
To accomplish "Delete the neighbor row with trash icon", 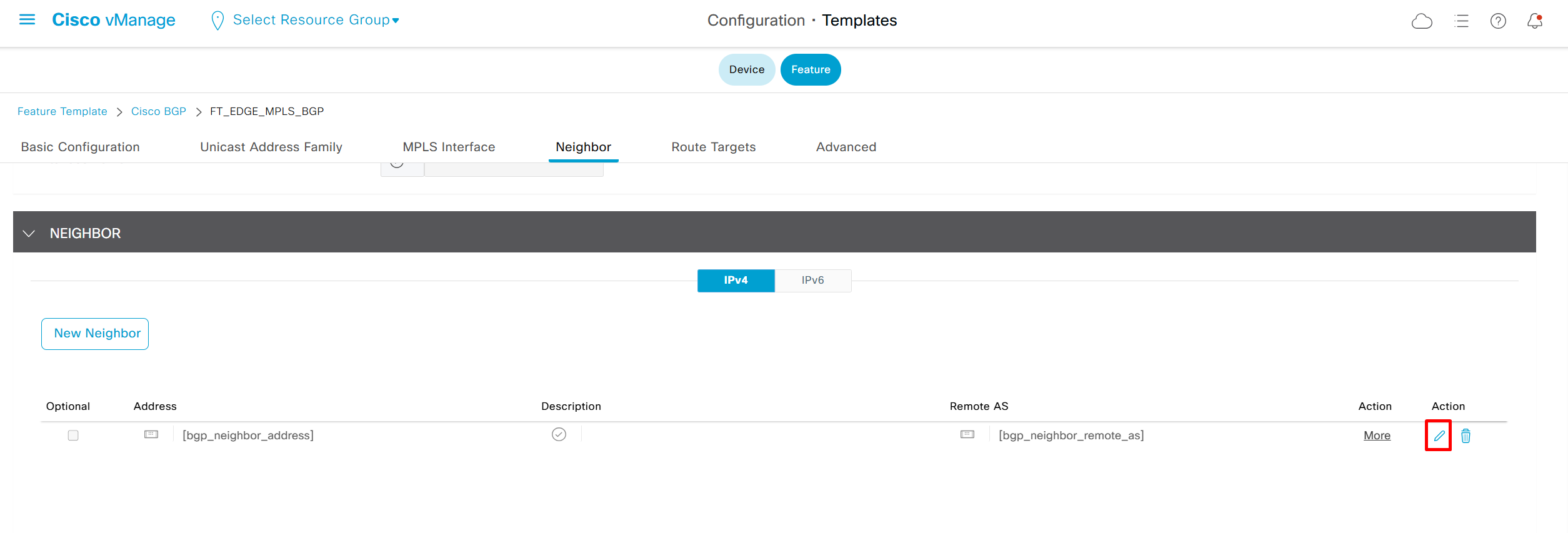I will click(x=1466, y=436).
